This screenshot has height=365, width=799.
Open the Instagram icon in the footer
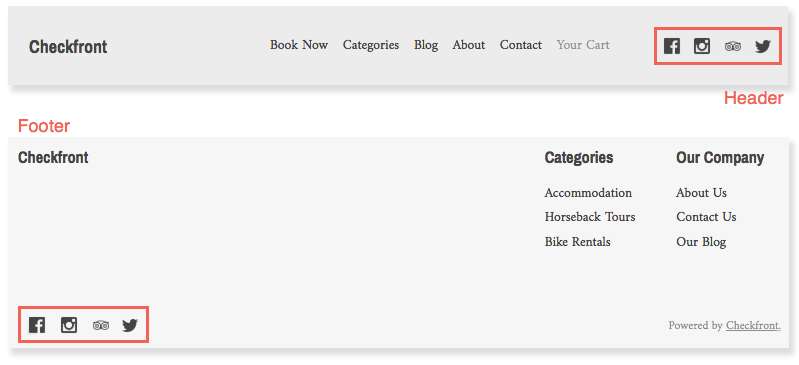(69, 325)
